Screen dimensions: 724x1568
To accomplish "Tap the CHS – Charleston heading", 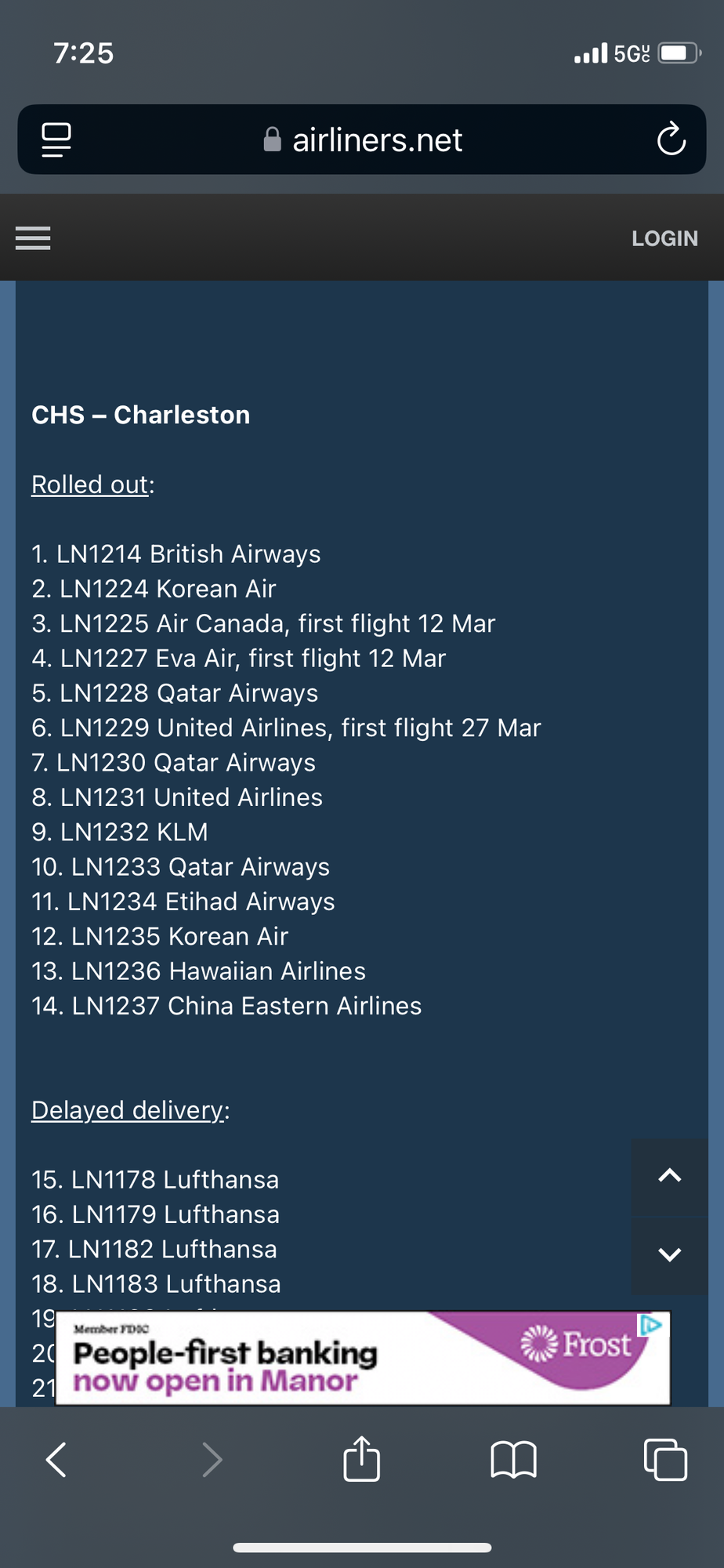I will [141, 415].
